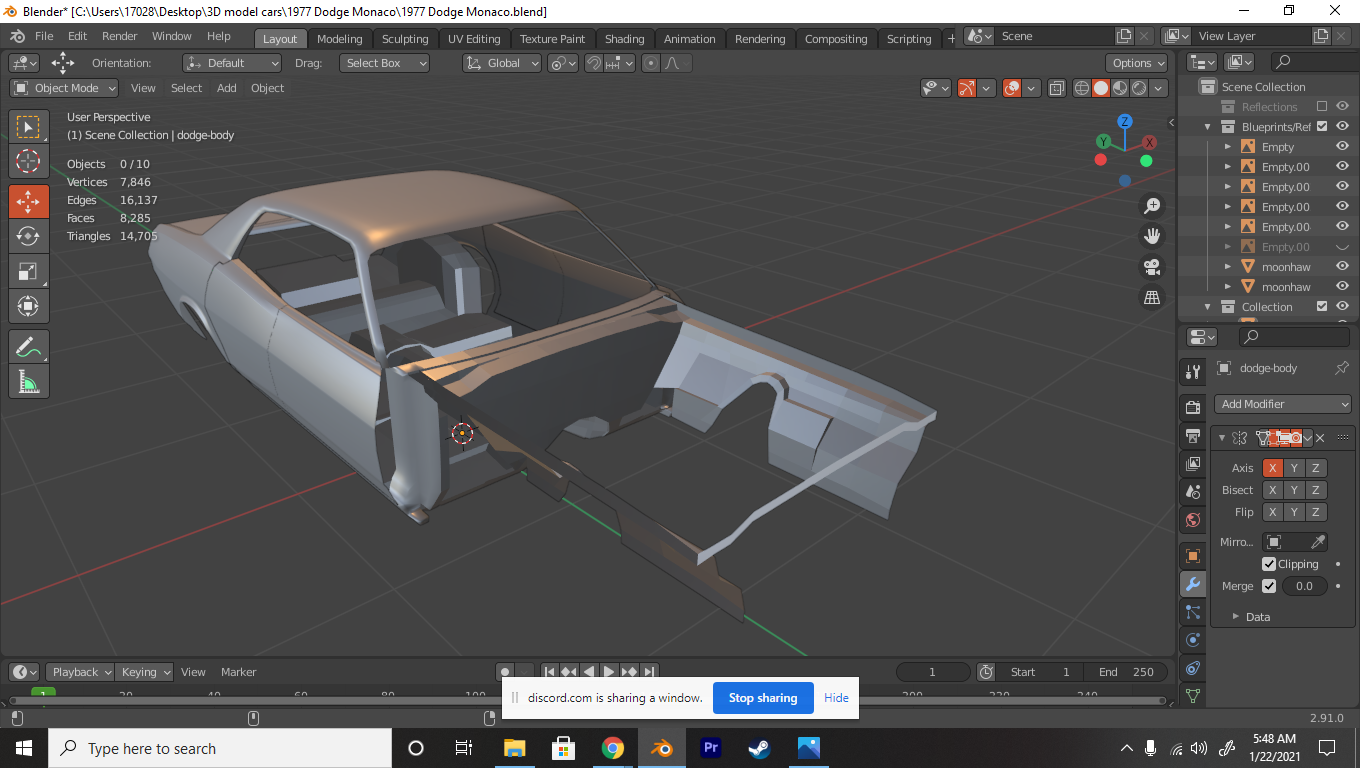
Task: Open the View Layer properties tab
Action: pos(1192,464)
